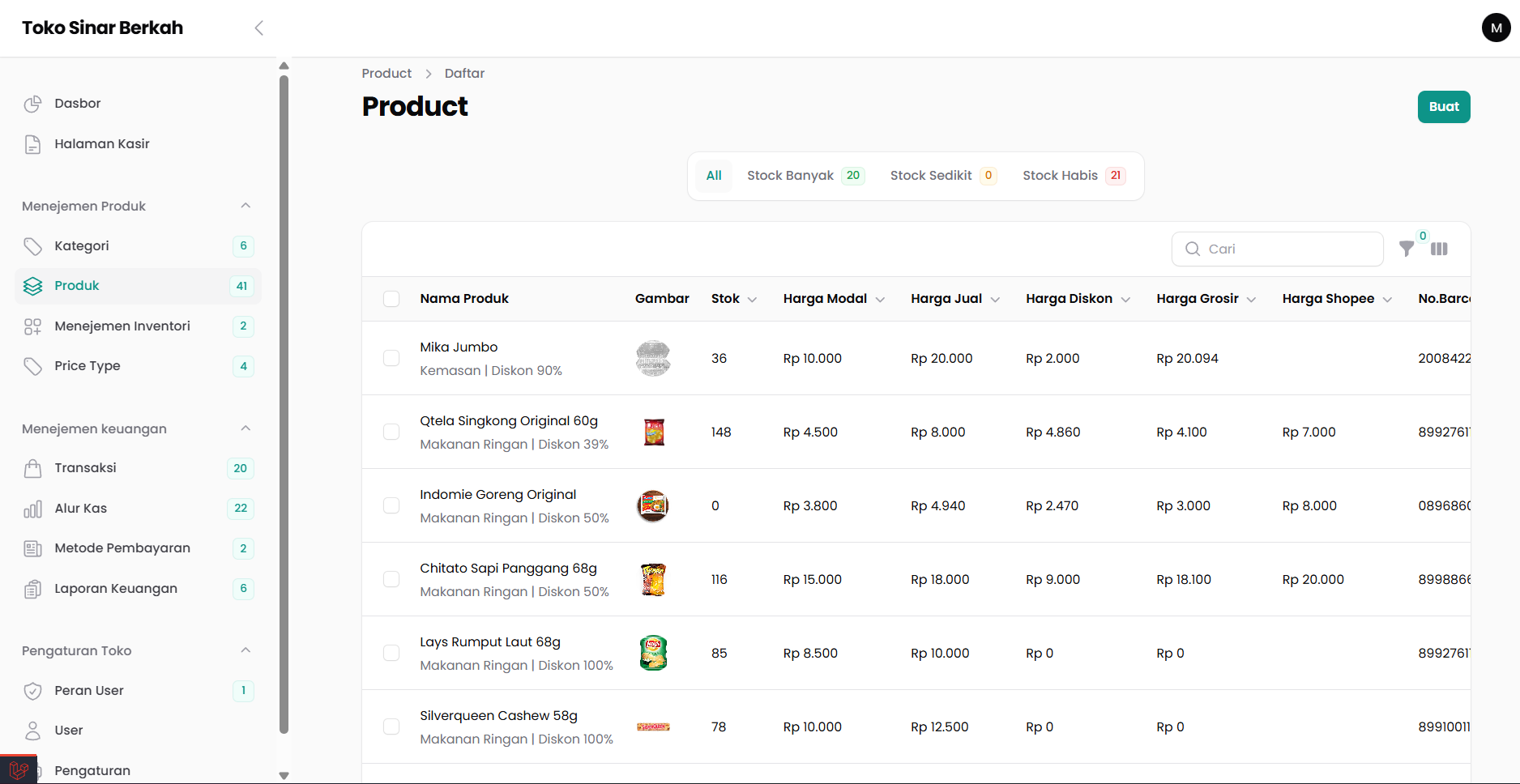Click the Rp 7.000 Harga Shopee cell
The height and width of the screenshot is (784, 1520).
point(1309,432)
